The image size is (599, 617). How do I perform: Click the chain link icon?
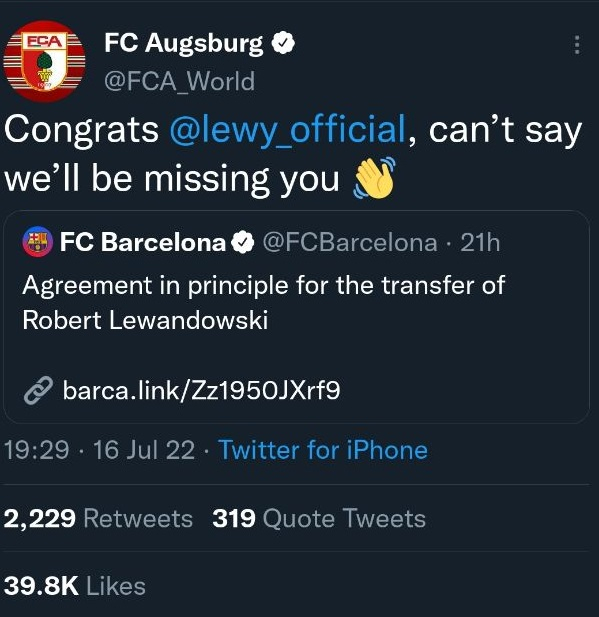38,390
